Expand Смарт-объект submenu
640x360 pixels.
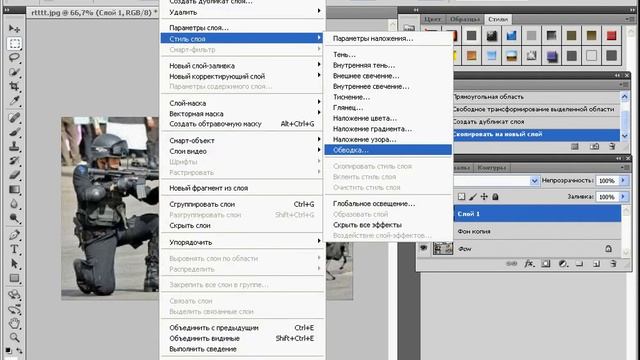coord(242,140)
